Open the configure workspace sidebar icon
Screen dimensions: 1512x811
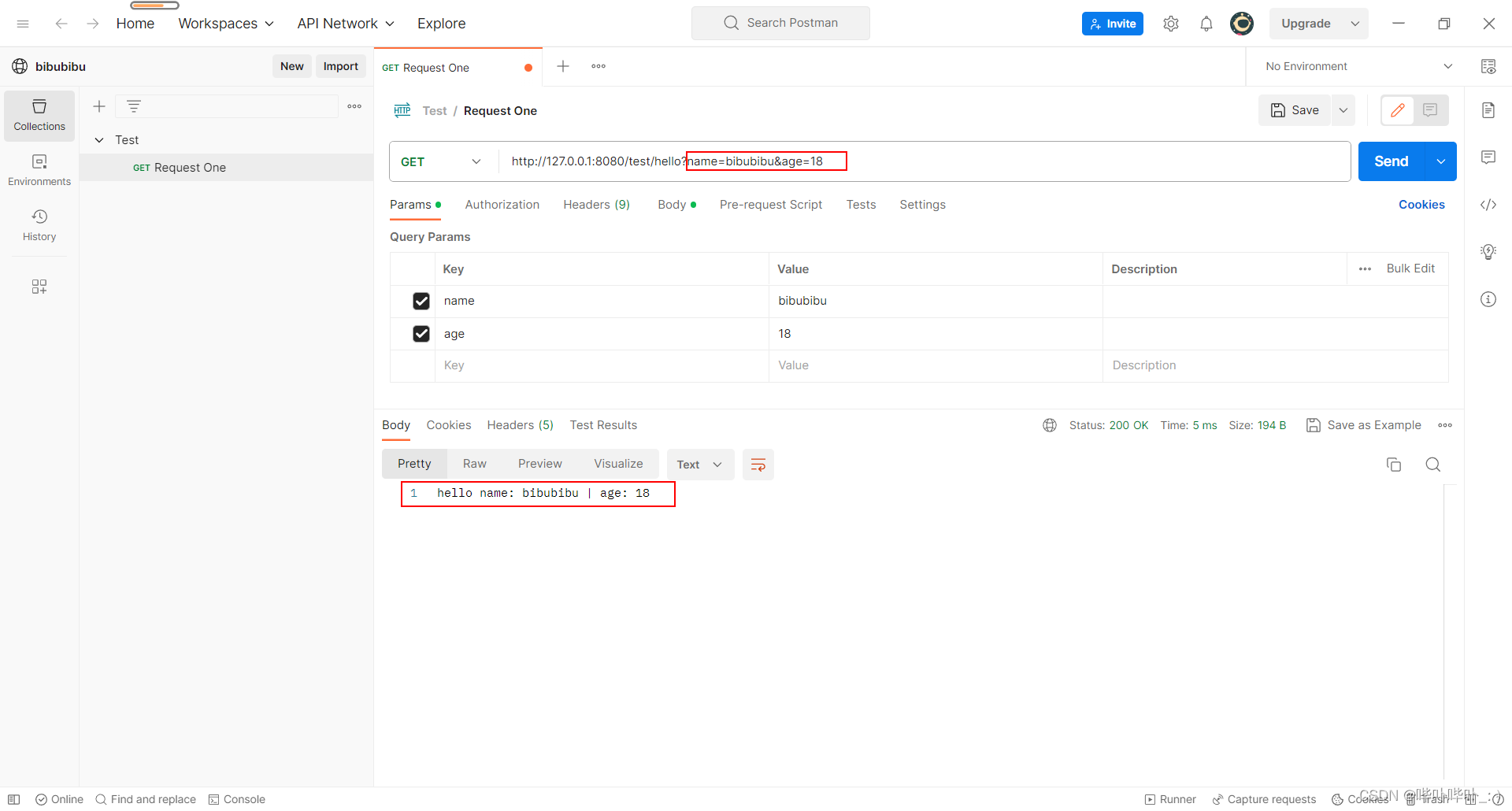(x=39, y=287)
